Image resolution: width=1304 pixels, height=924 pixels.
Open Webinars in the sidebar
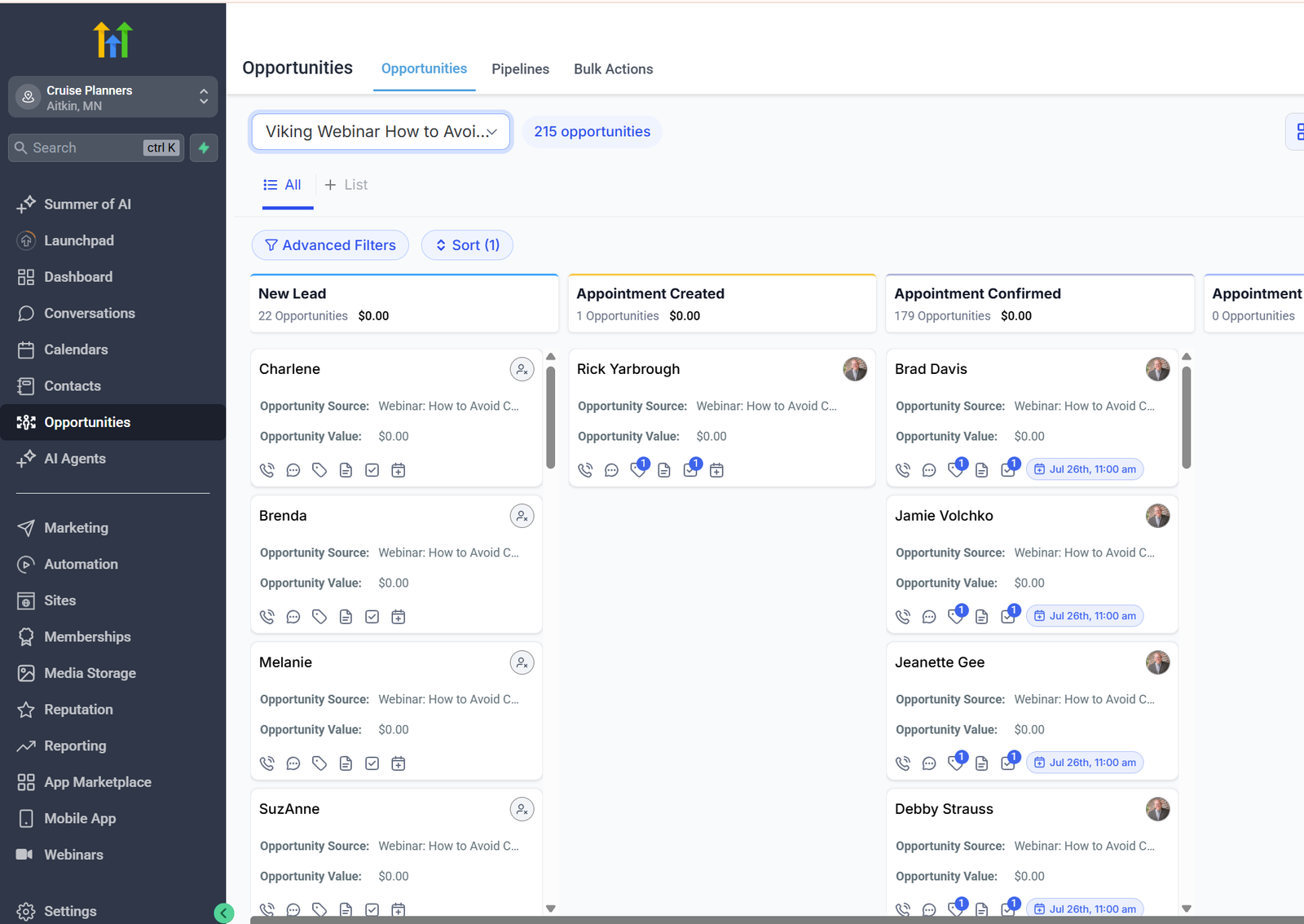[113, 855]
